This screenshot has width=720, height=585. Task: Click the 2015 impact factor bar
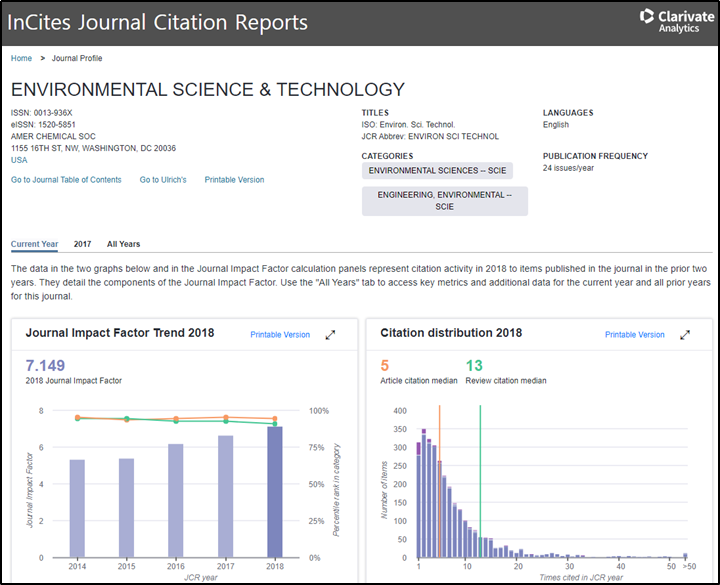click(126, 508)
